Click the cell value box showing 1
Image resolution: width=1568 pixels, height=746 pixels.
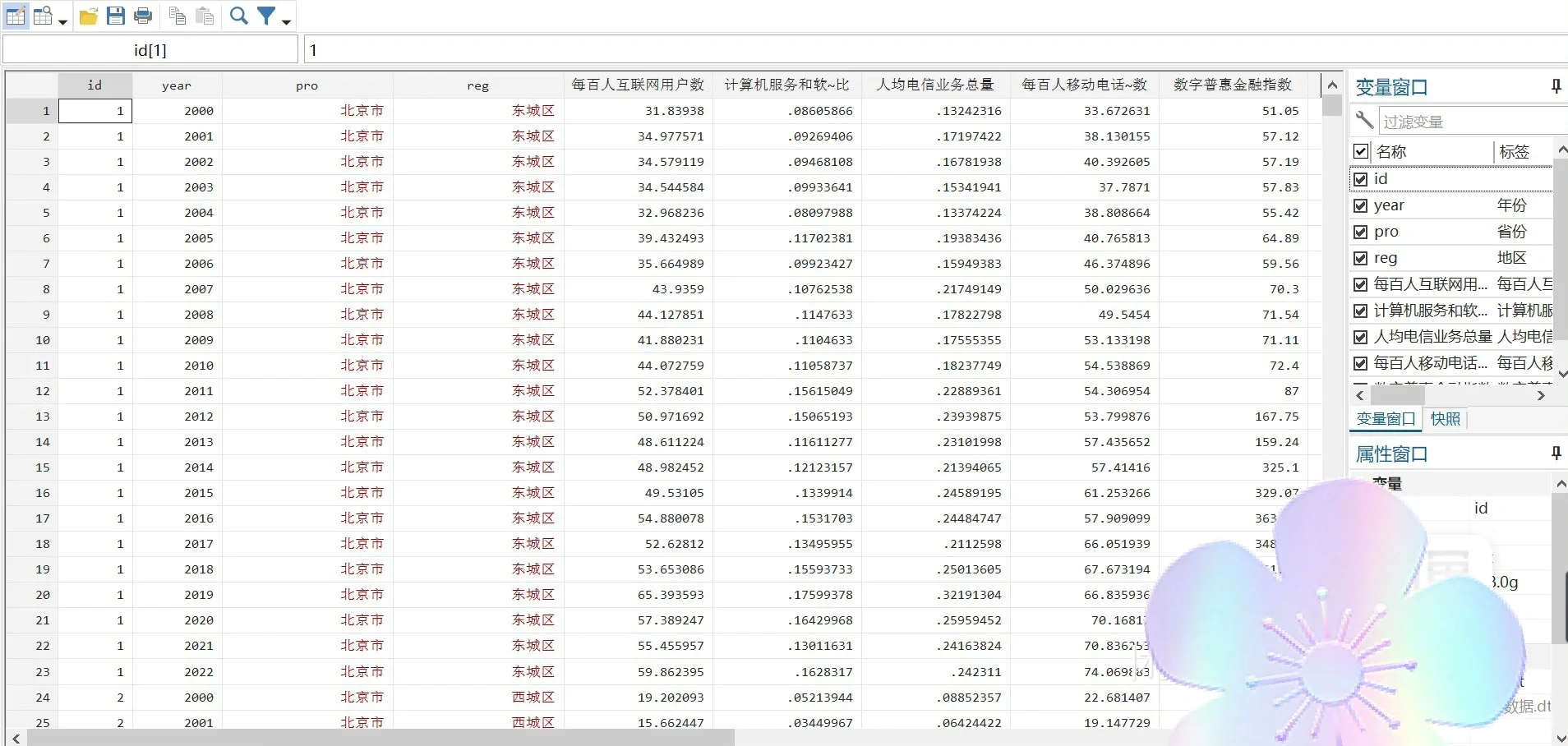[x=936, y=50]
